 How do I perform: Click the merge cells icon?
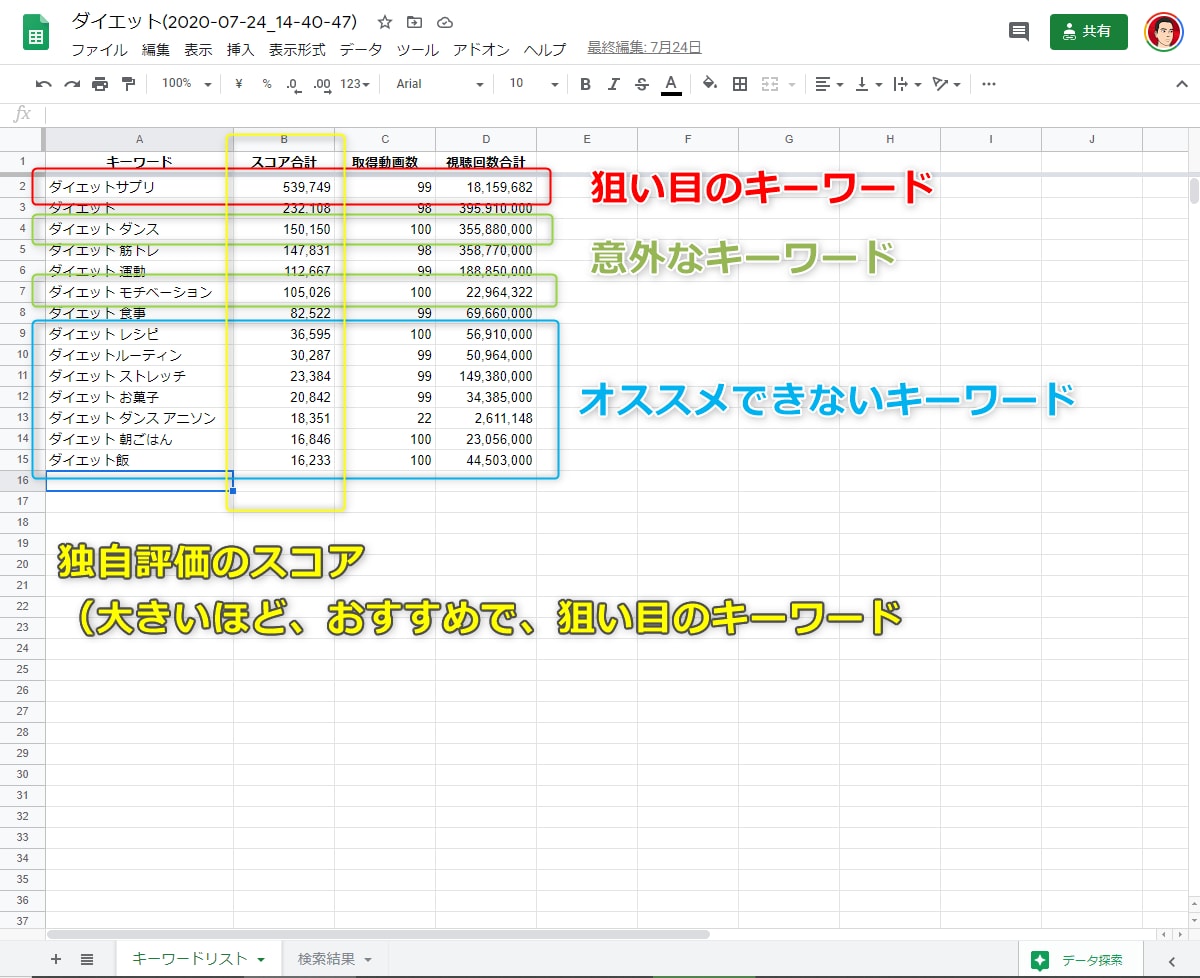pyautogui.click(x=770, y=84)
